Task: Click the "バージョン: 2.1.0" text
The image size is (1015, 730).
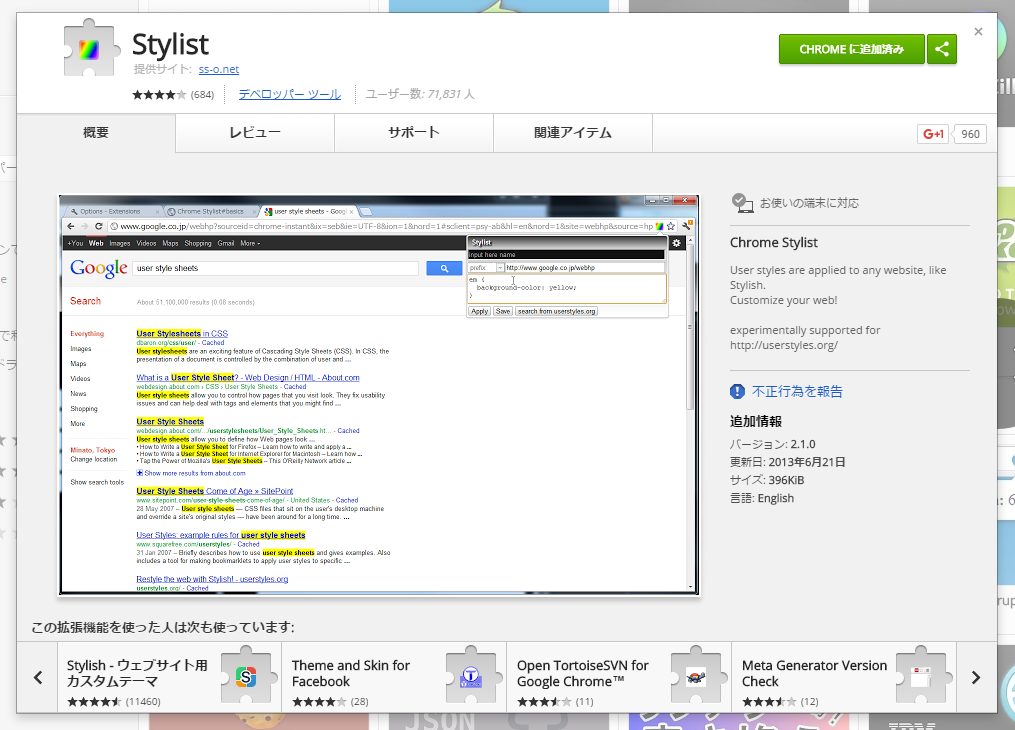Action: tap(772, 444)
